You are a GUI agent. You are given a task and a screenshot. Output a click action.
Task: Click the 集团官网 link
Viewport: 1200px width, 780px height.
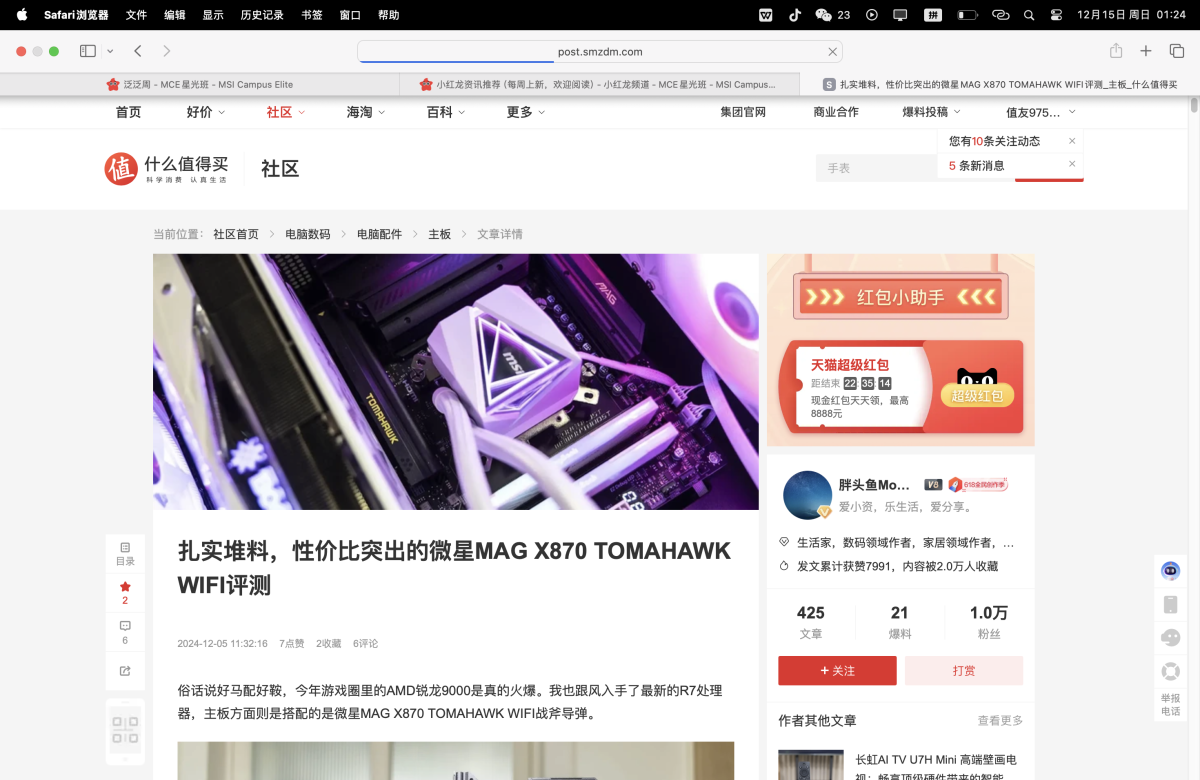coord(743,112)
